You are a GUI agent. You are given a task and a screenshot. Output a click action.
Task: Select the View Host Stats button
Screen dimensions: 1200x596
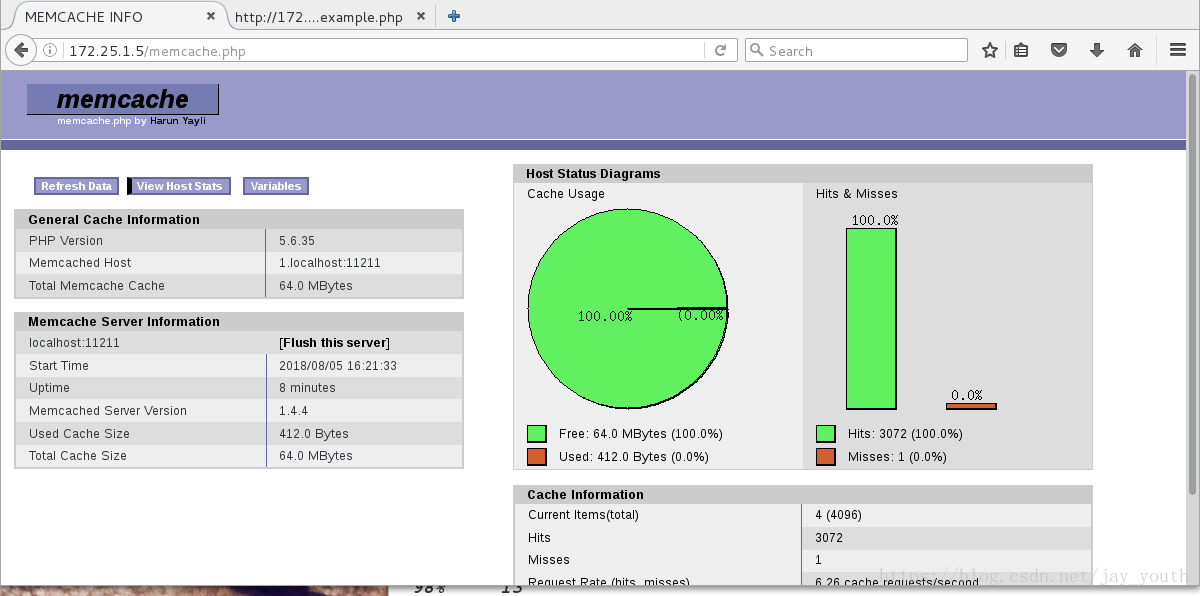[x=179, y=186]
